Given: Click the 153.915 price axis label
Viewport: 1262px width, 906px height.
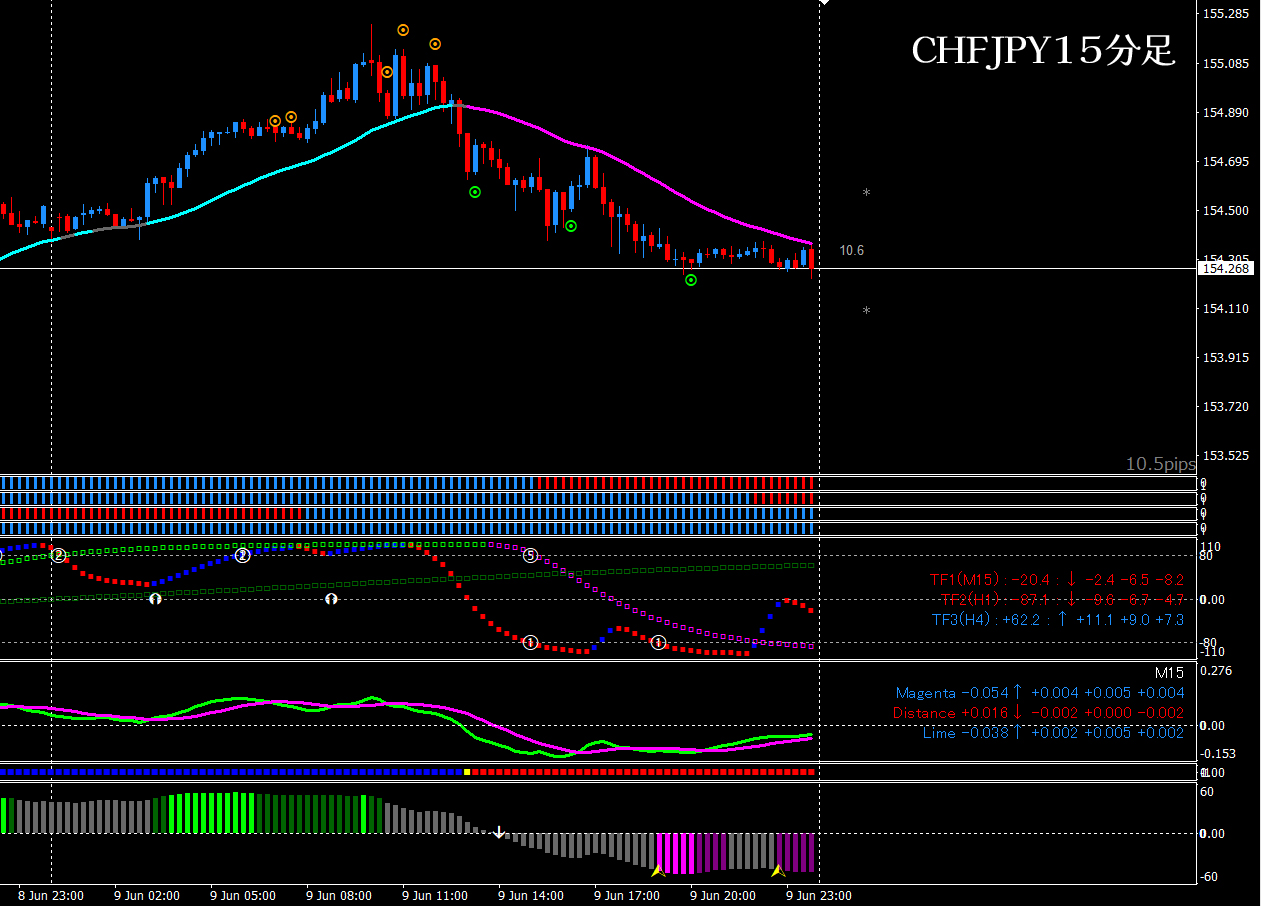Looking at the screenshot, I should [1226, 357].
